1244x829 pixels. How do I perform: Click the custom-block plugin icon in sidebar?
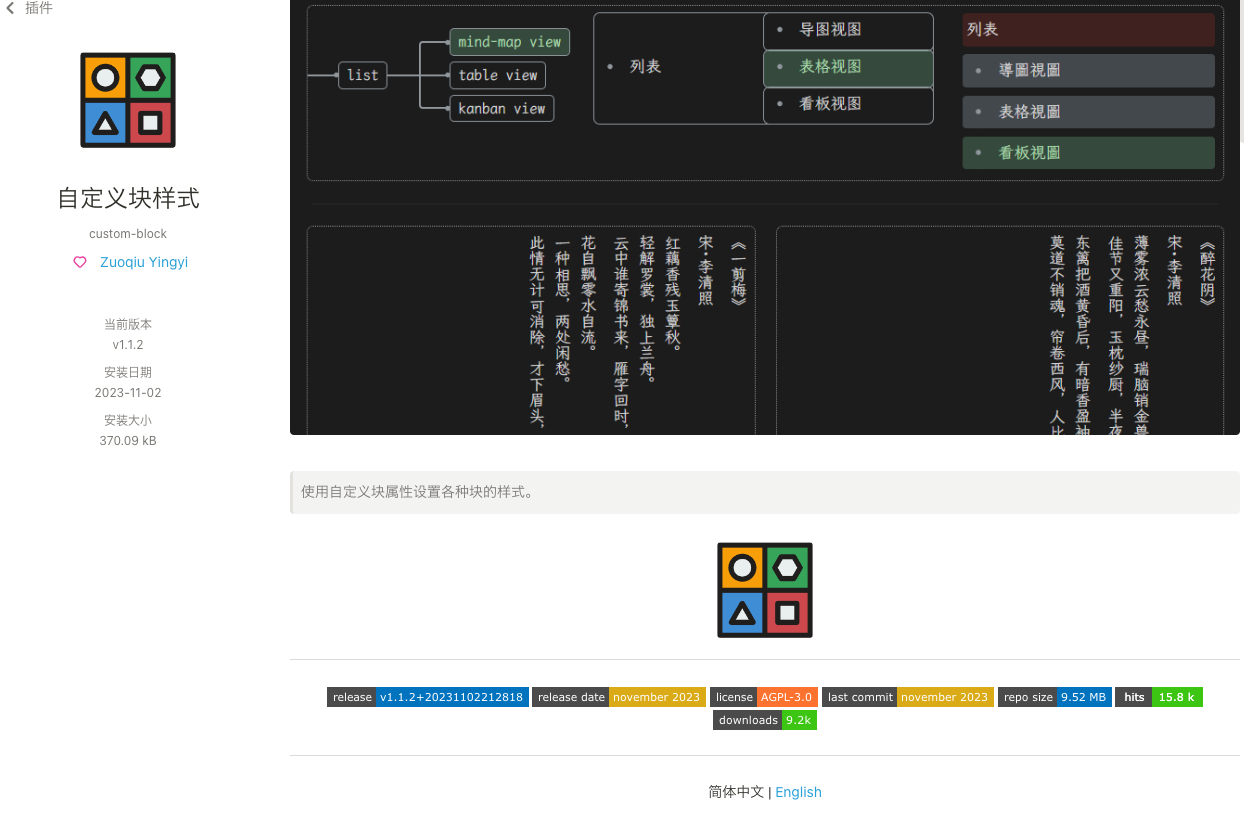128,100
